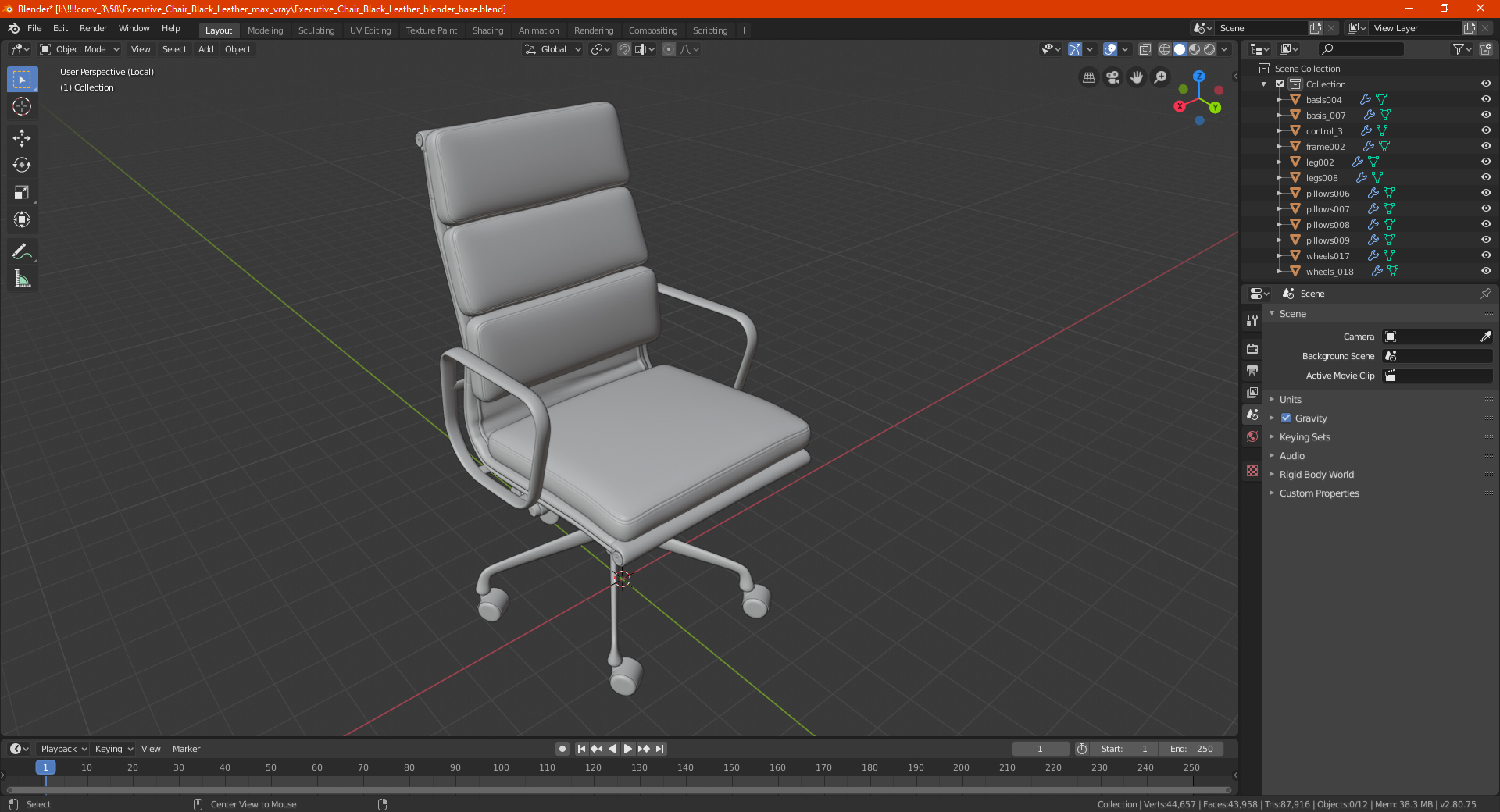Switch to the Modeling workspace tab
The image size is (1500, 812).
pyautogui.click(x=265, y=30)
